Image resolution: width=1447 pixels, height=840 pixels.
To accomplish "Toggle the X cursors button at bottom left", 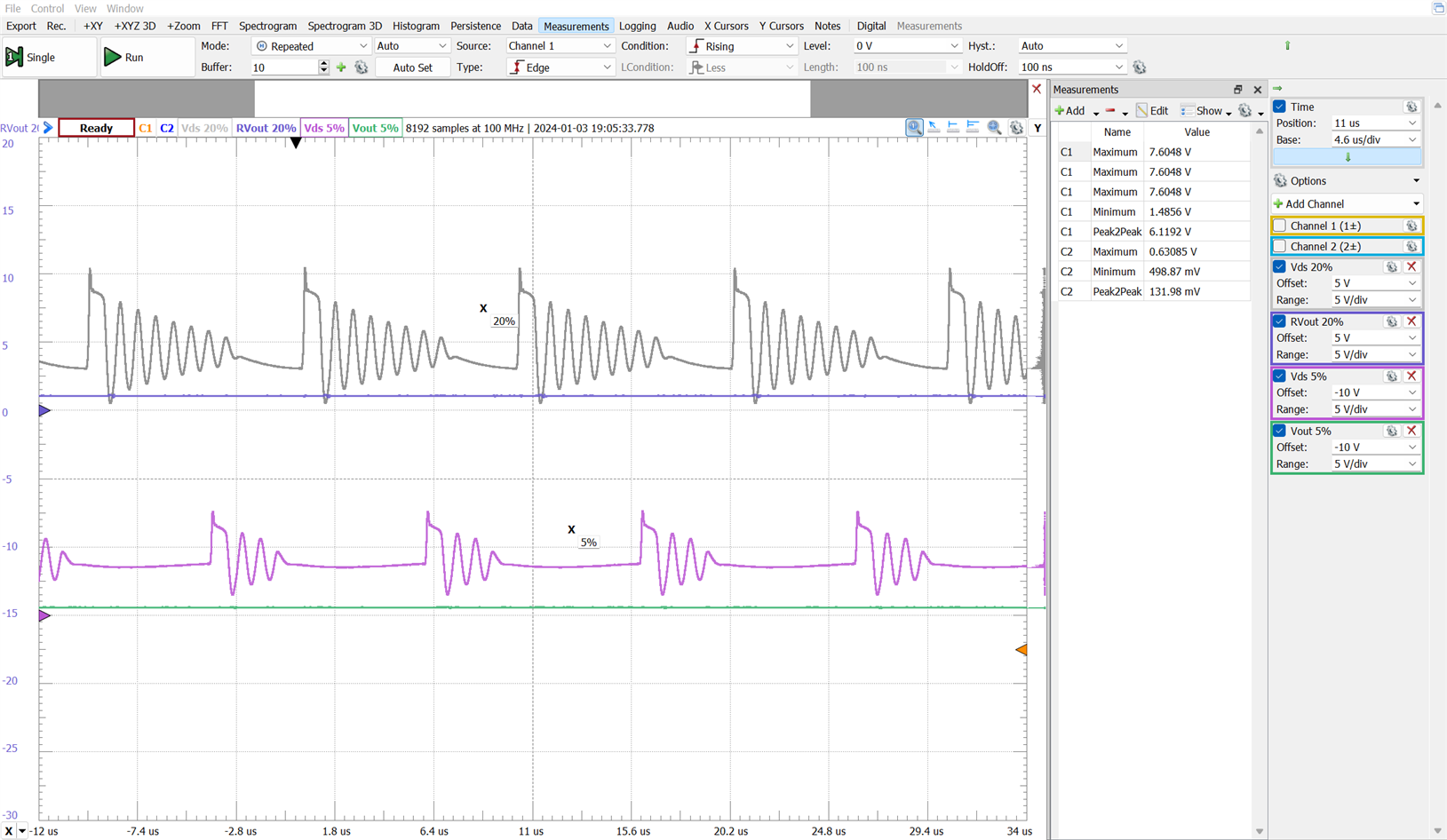I will pos(9,831).
